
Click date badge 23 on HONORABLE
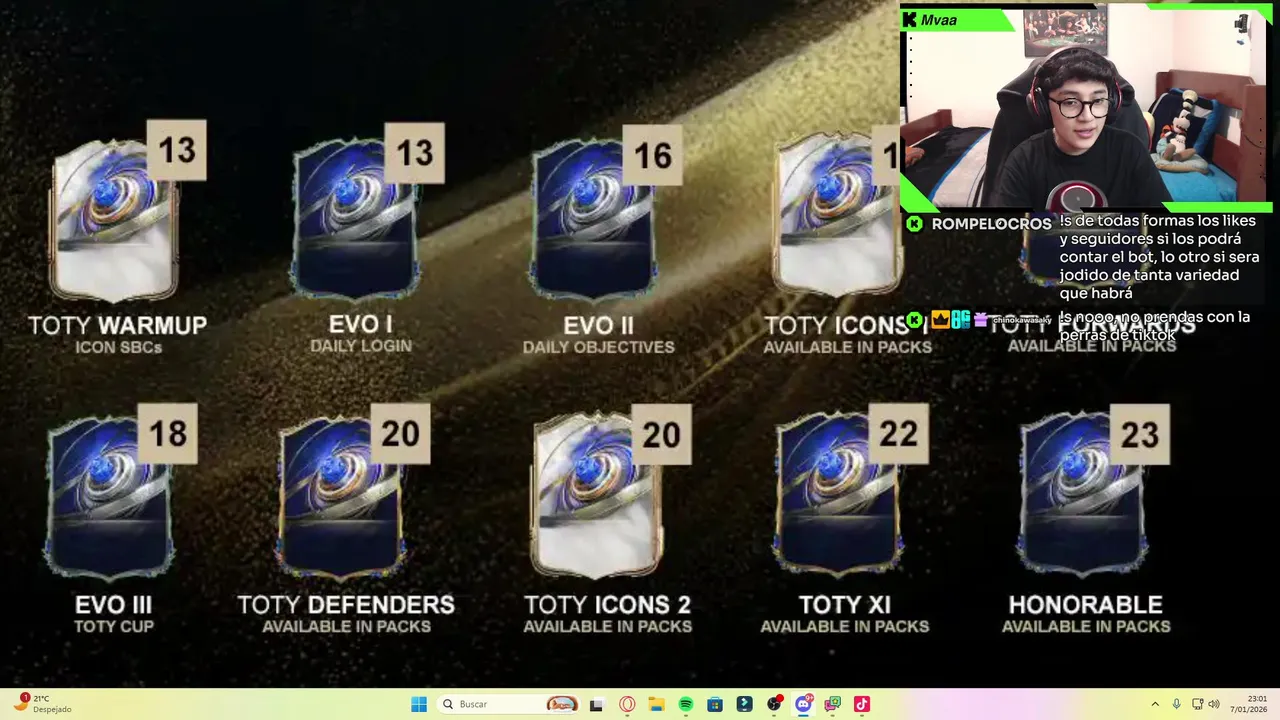point(1139,435)
